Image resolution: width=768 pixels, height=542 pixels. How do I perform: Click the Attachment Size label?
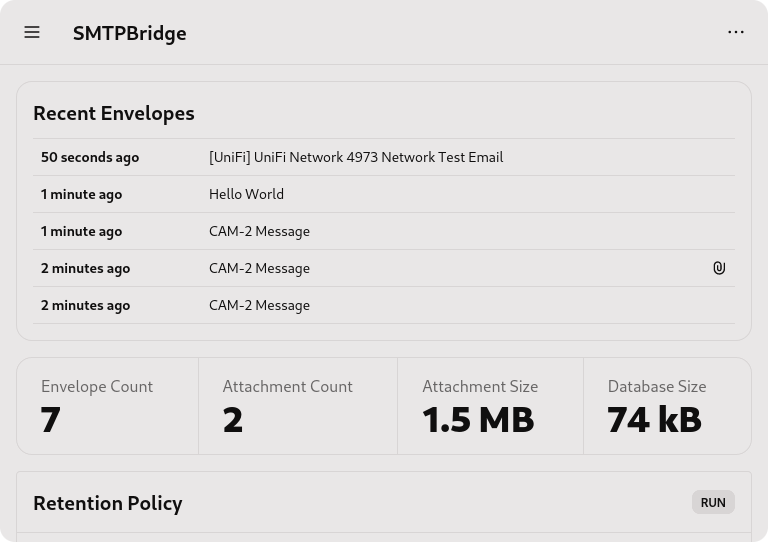(480, 386)
